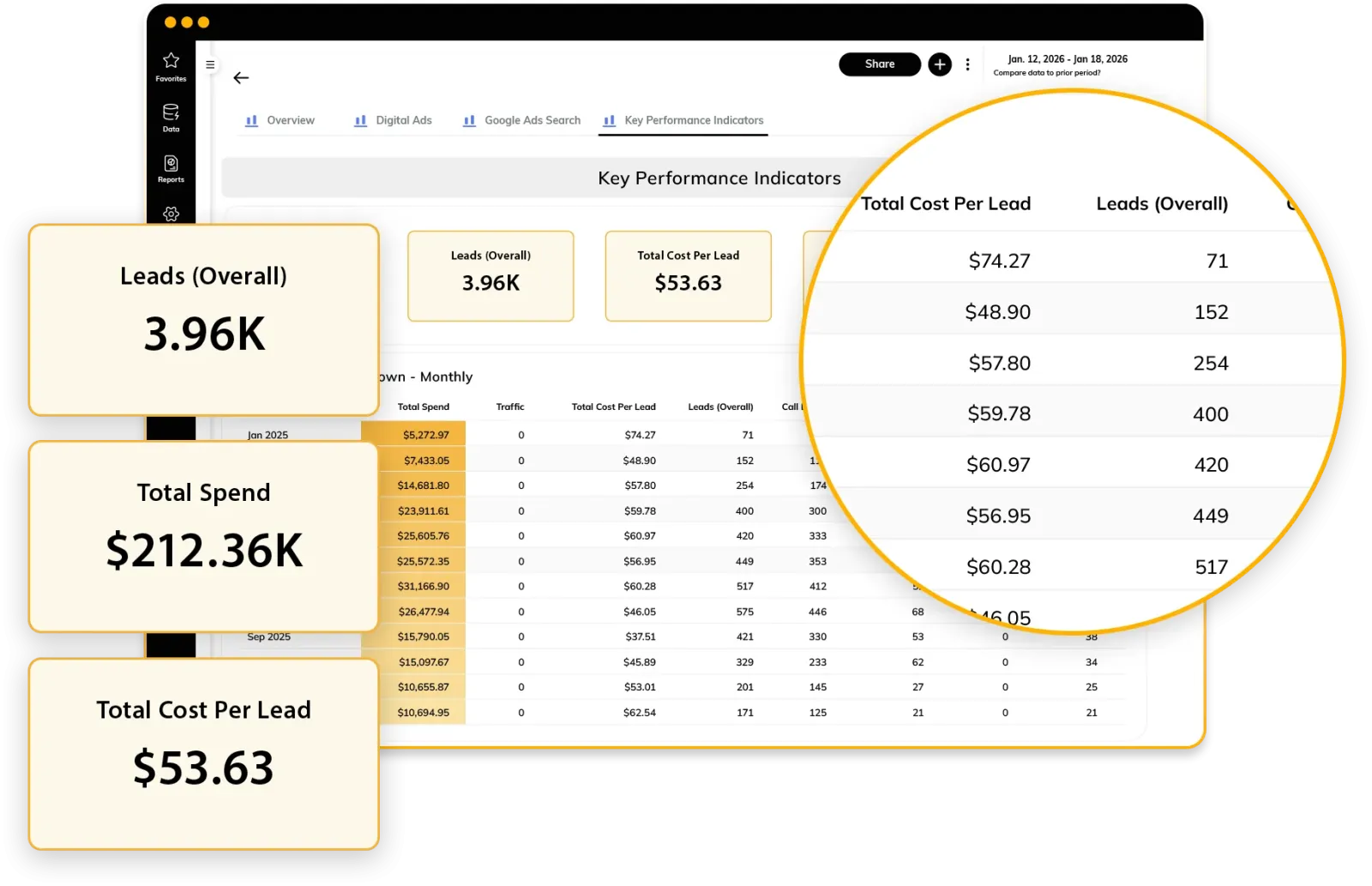Click Compare data to prior period link

1046,73
